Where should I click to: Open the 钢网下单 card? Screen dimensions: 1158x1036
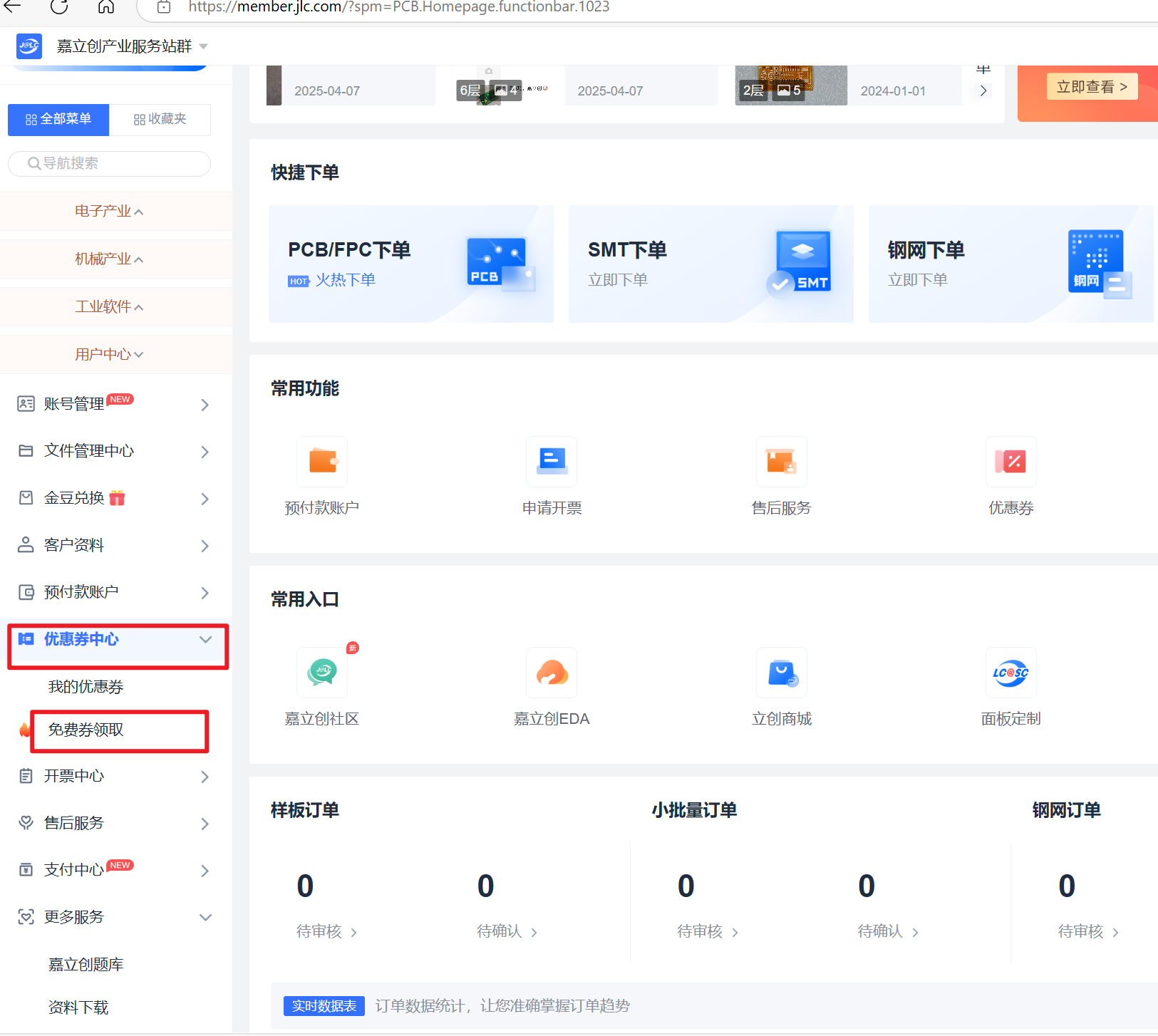tap(1011, 264)
